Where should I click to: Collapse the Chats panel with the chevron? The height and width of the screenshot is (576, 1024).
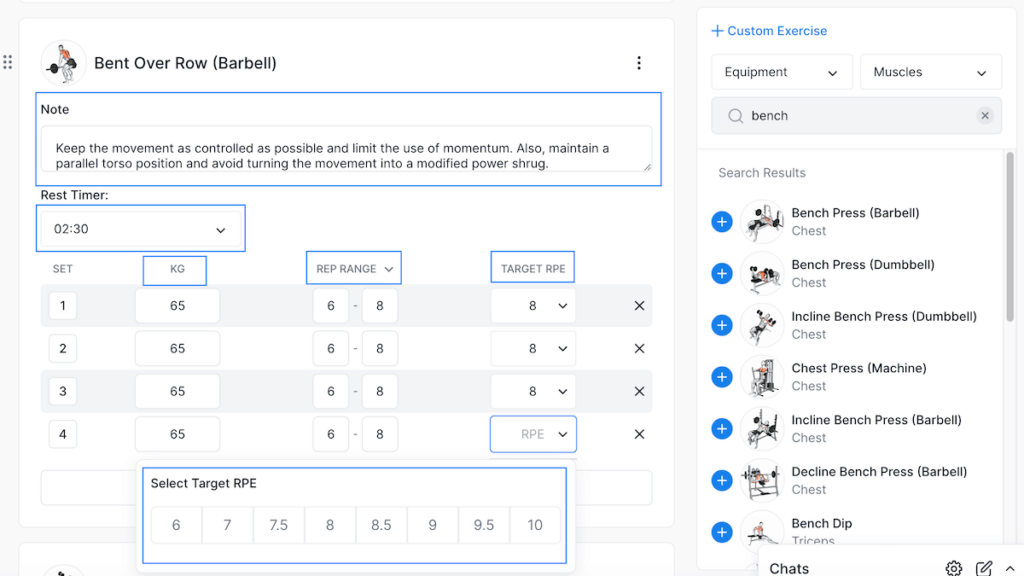coord(1008,568)
